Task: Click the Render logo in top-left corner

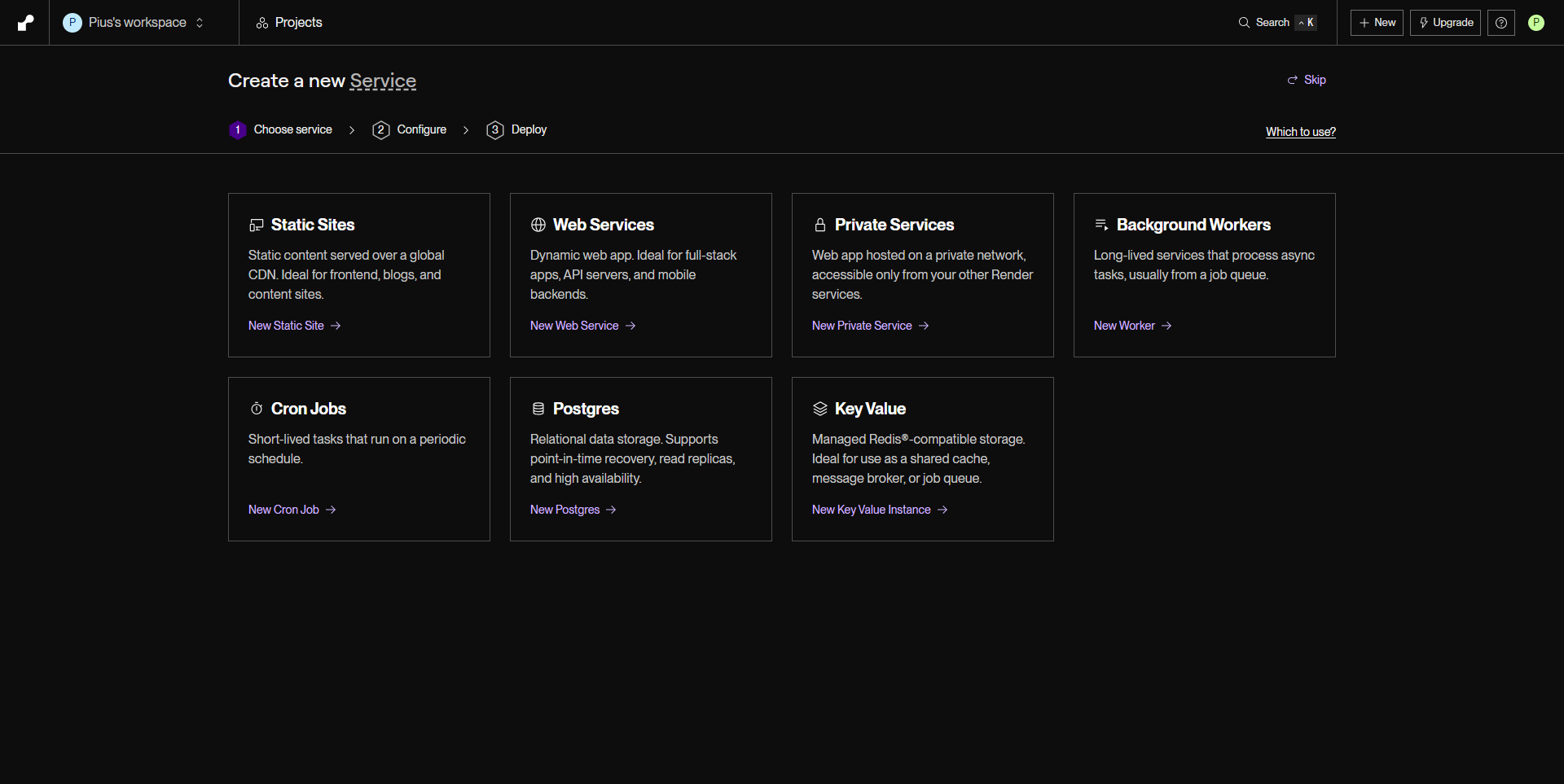Action: point(26,23)
